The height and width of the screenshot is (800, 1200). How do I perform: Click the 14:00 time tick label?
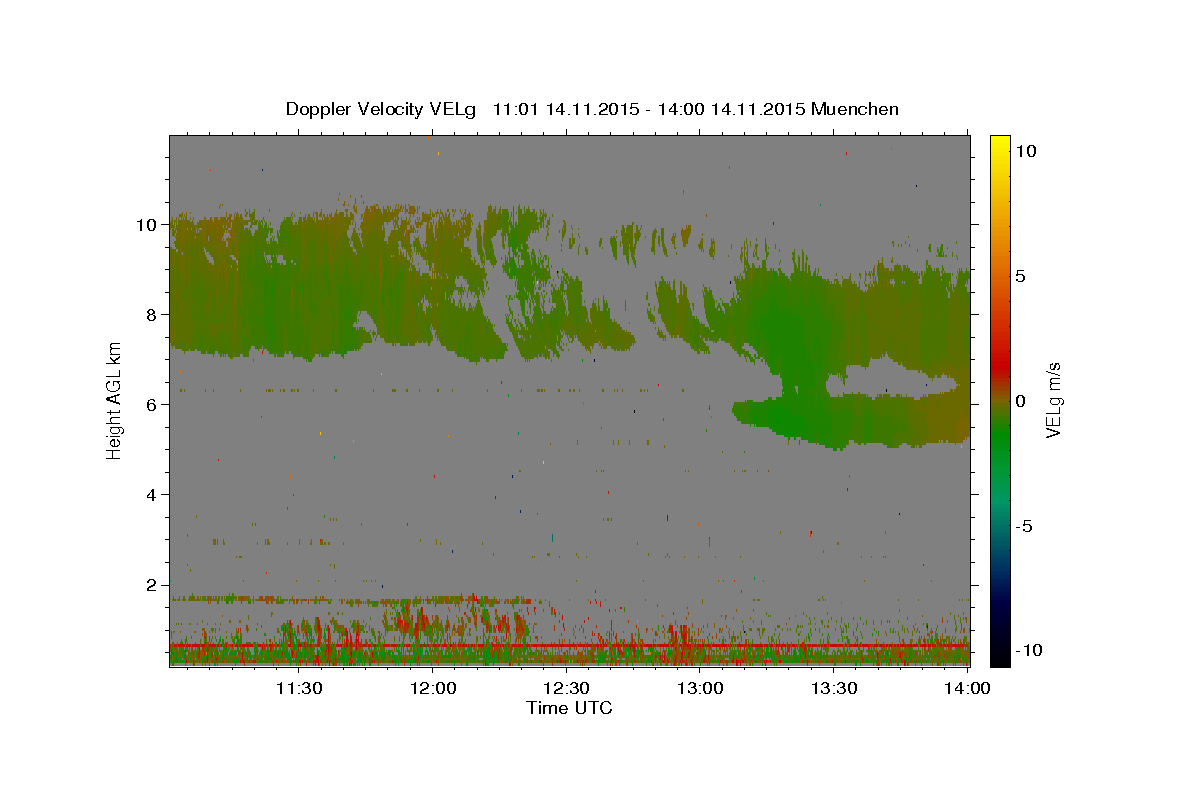967,688
